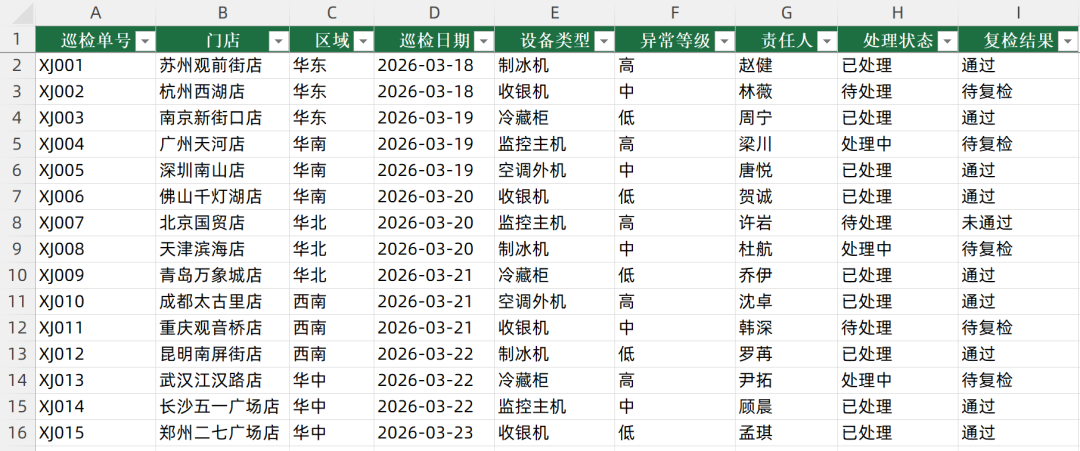Image resolution: width=1080 pixels, height=451 pixels.
Task: Open filter dropdown for 门店 column
Action: coord(278,41)
